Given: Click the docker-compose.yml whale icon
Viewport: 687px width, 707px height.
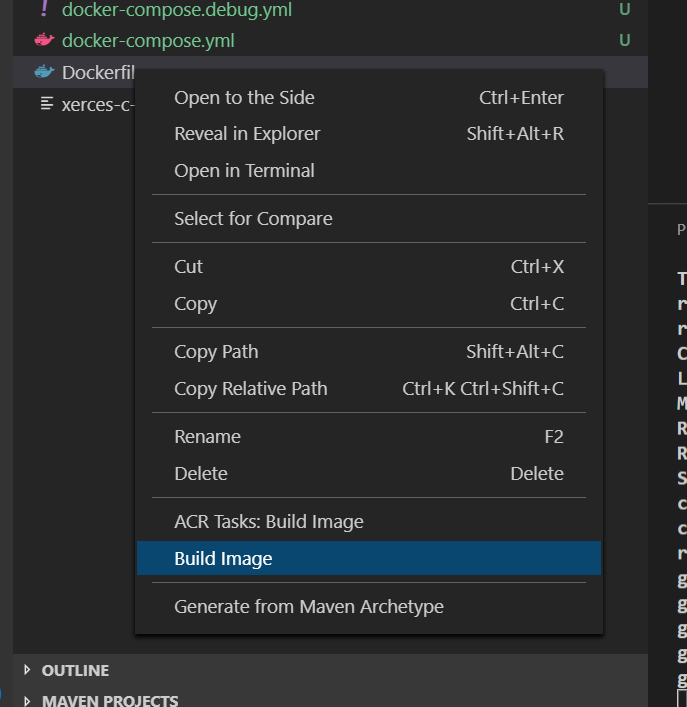Looking at the screenshot, I should [x=43, y=41].
